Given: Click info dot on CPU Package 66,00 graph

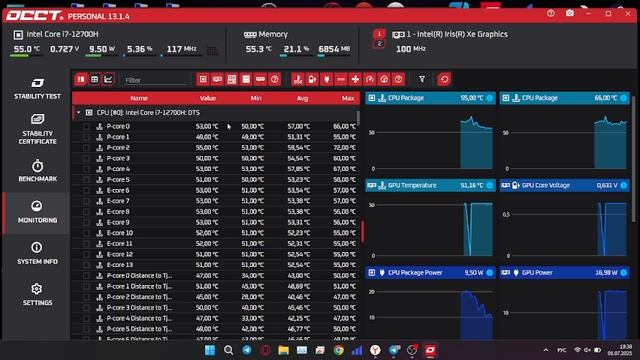Looking at the screenshot, I should [x=624, y=98].
